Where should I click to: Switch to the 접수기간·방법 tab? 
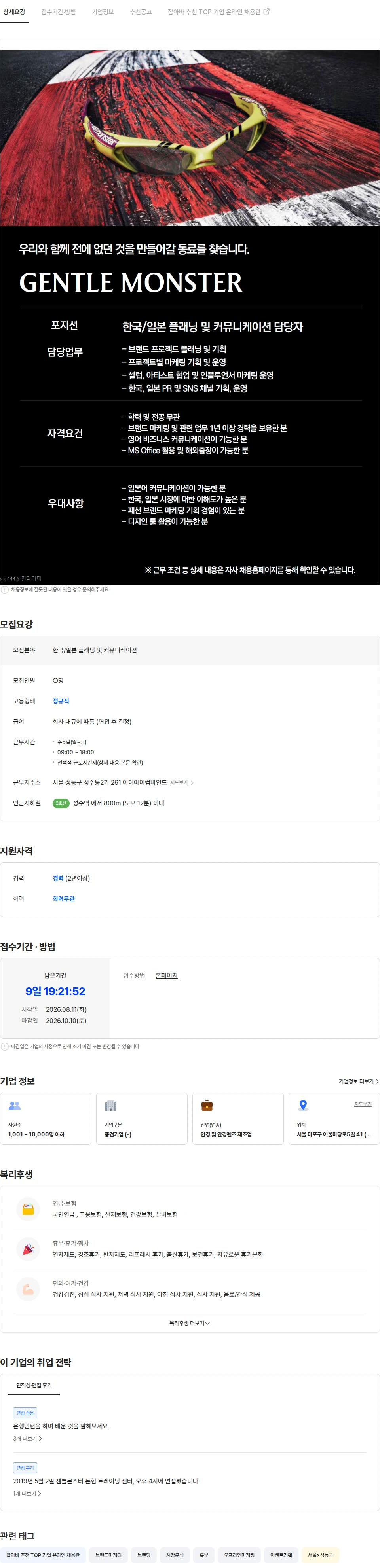tap(59, 11)
